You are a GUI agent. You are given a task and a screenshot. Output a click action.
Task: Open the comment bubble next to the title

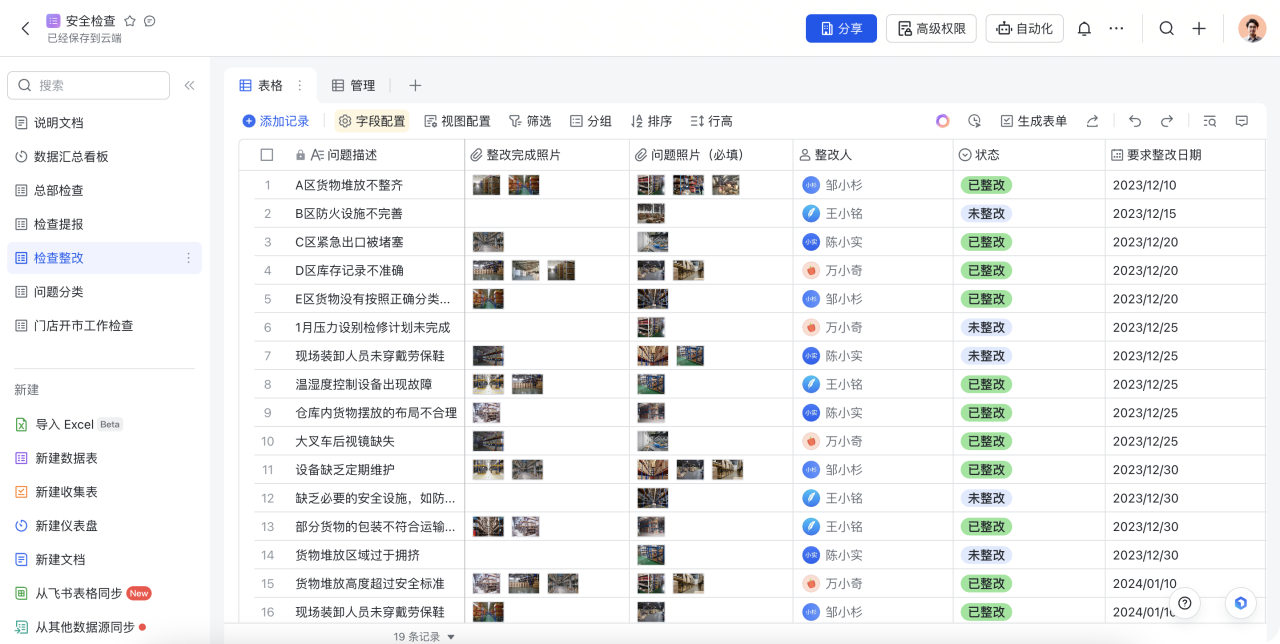(x=150, y=20)
